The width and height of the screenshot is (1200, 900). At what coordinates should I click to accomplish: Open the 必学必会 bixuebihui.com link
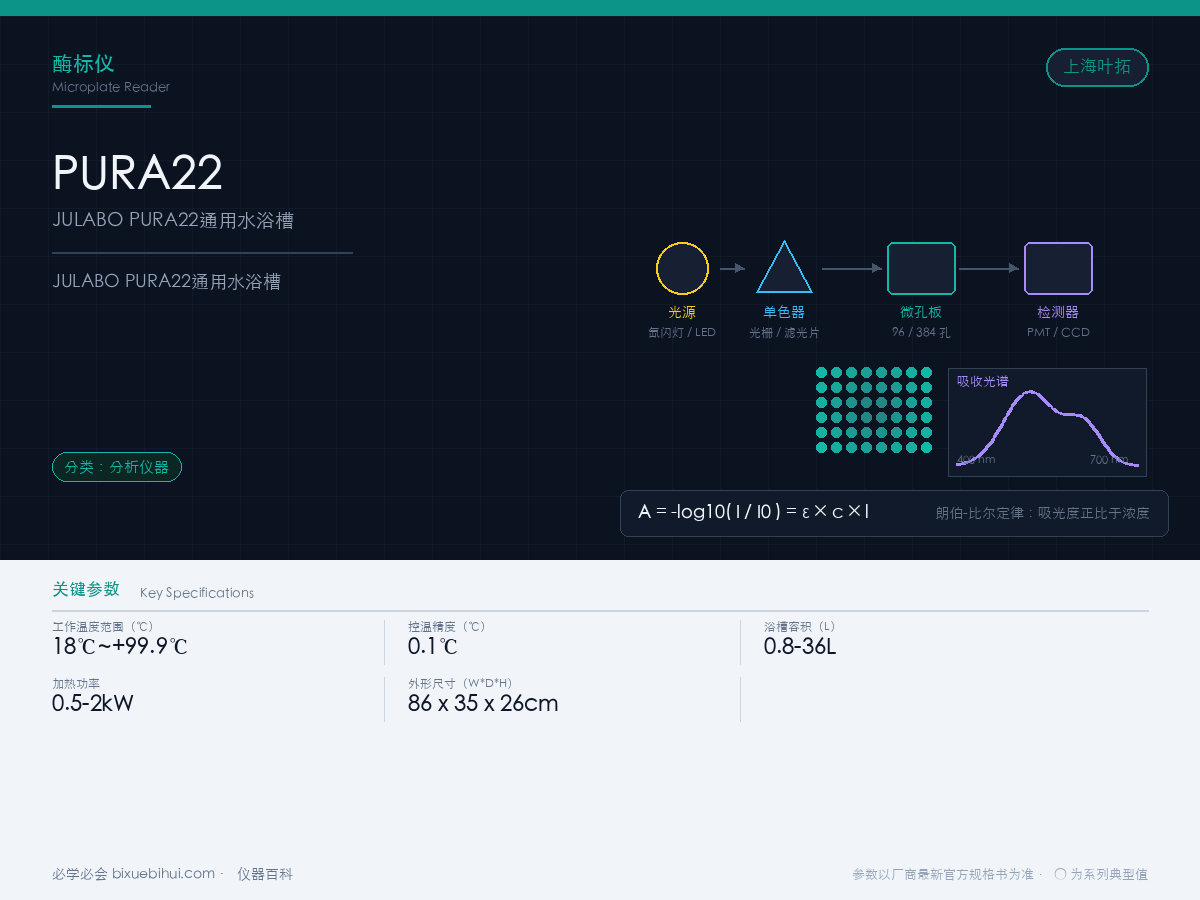click(134, 874)
